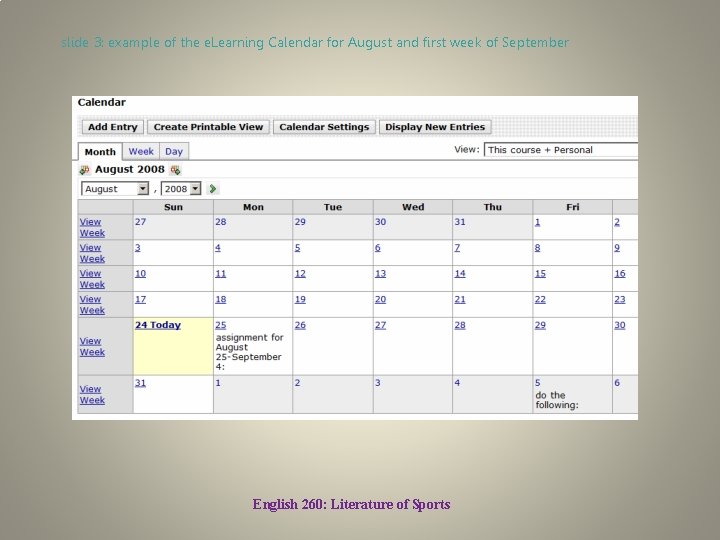Viewport: 720px width, 540px height.
Task: Click date 18 link
Action: (x=221, y=299)
